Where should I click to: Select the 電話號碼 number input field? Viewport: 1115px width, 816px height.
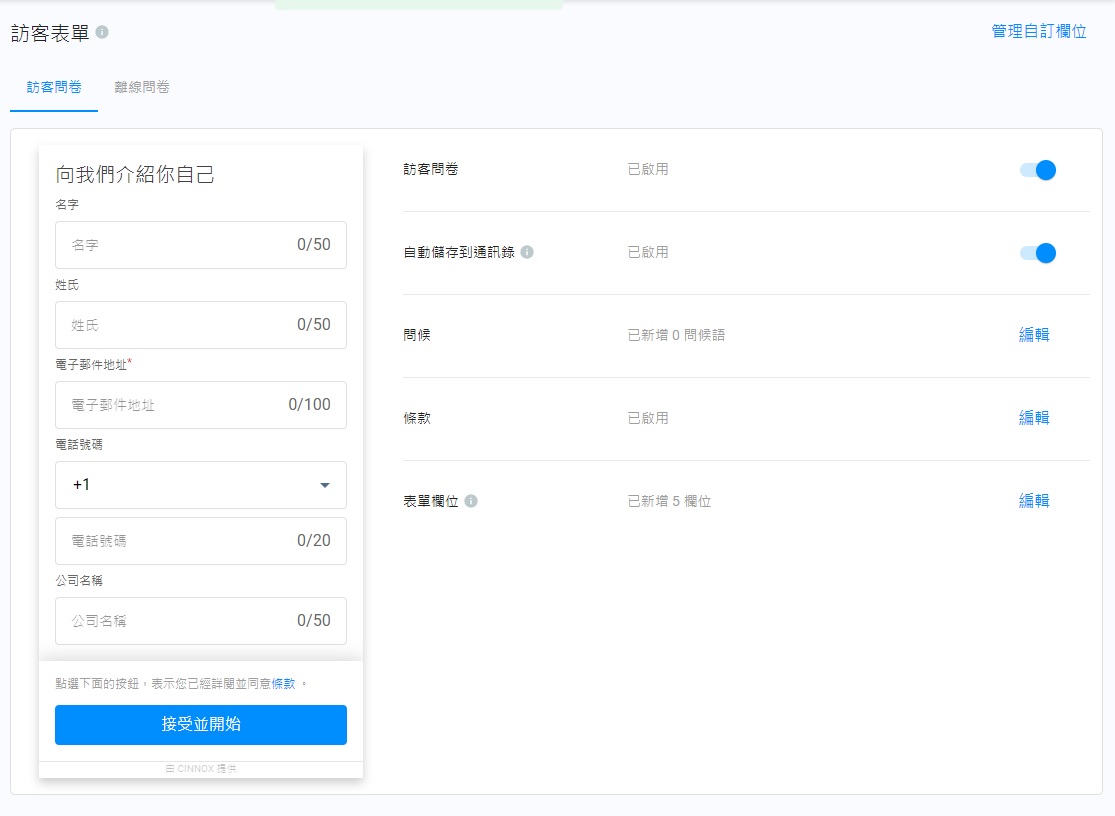pyautogui.click(x=180, y=541)
